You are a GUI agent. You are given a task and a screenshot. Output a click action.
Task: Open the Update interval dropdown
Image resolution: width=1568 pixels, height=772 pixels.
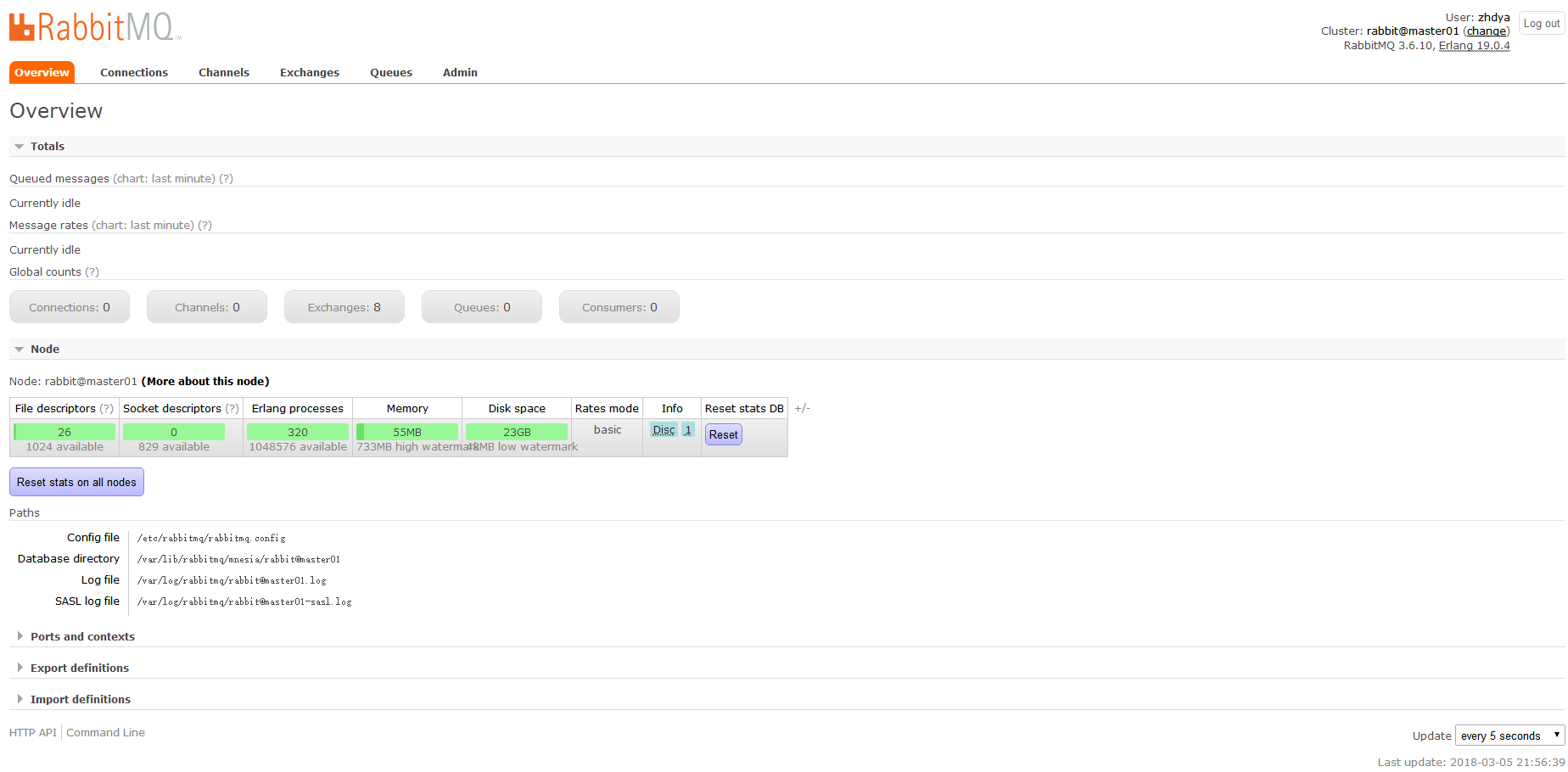(x=1509, y=736)
